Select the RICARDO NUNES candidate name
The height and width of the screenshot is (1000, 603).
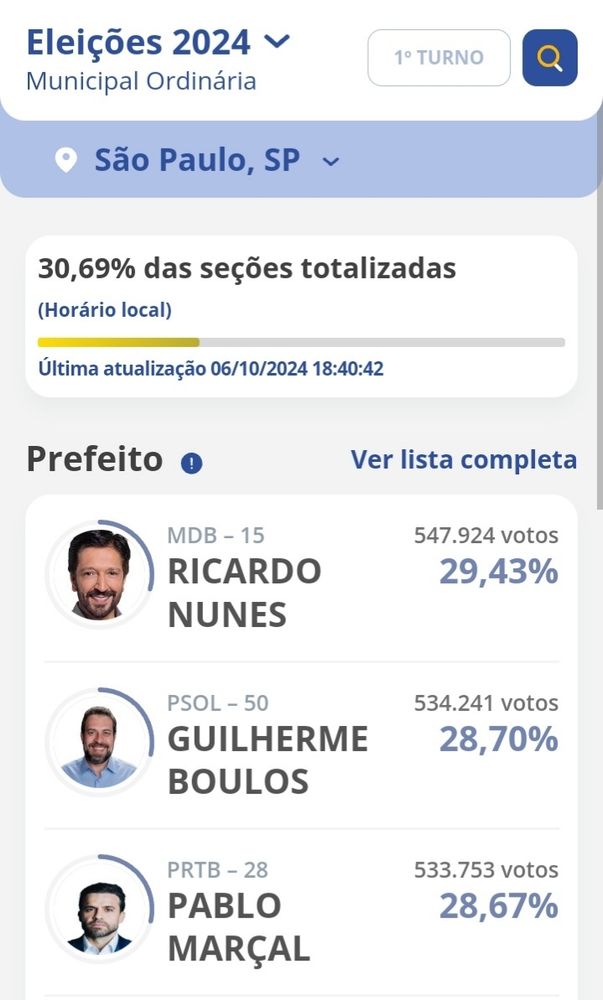click(x=244, y=593)
